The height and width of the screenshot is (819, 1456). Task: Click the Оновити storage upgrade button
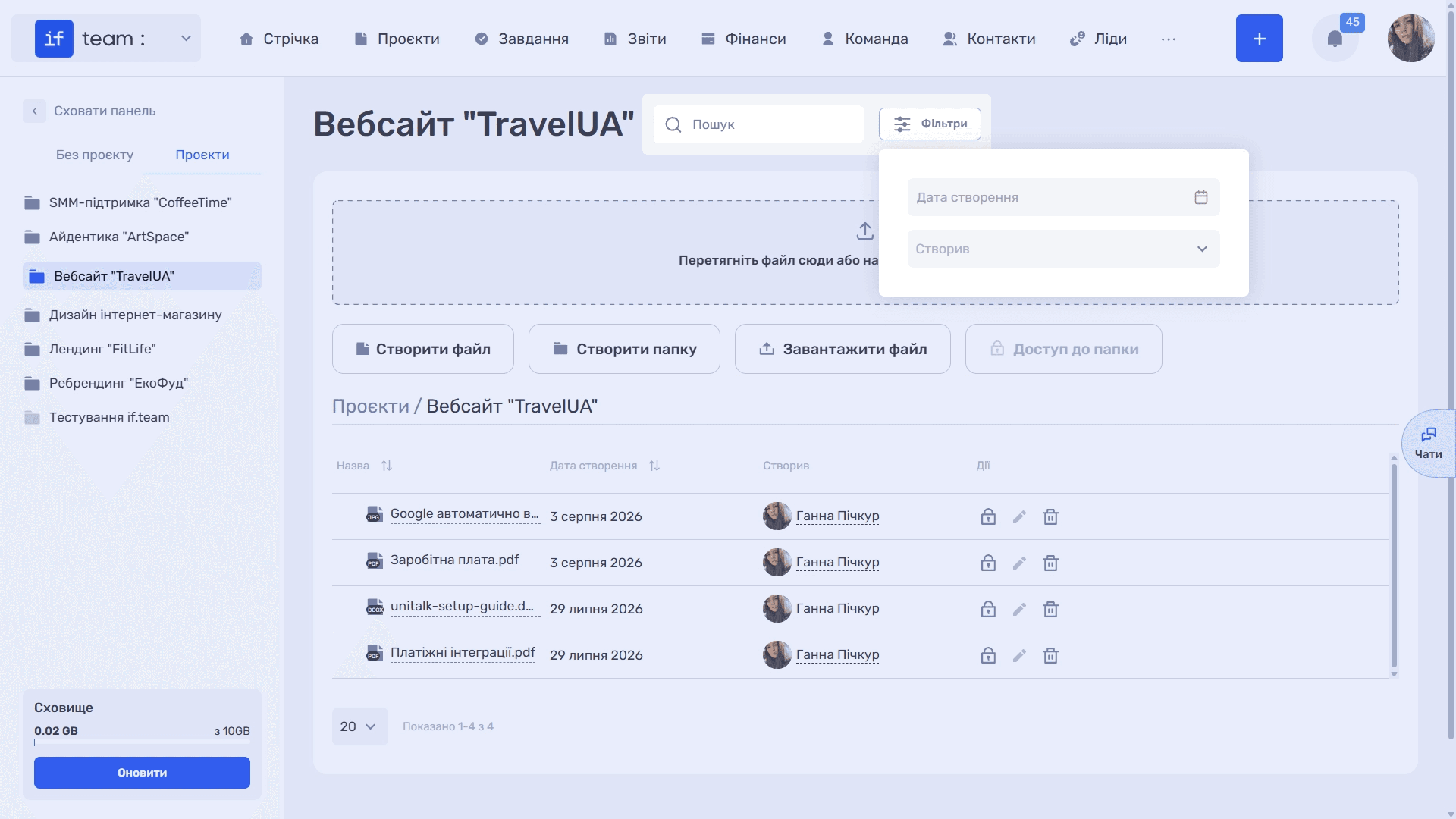142,773
